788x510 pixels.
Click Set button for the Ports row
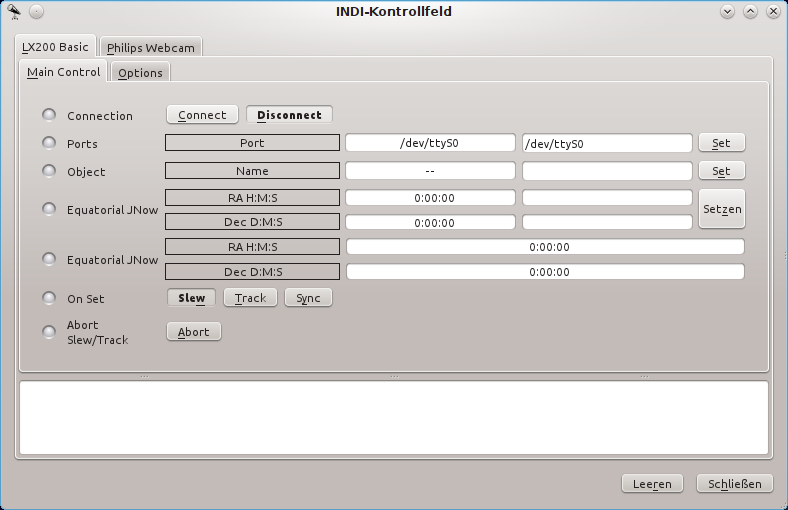click(721, 143)
